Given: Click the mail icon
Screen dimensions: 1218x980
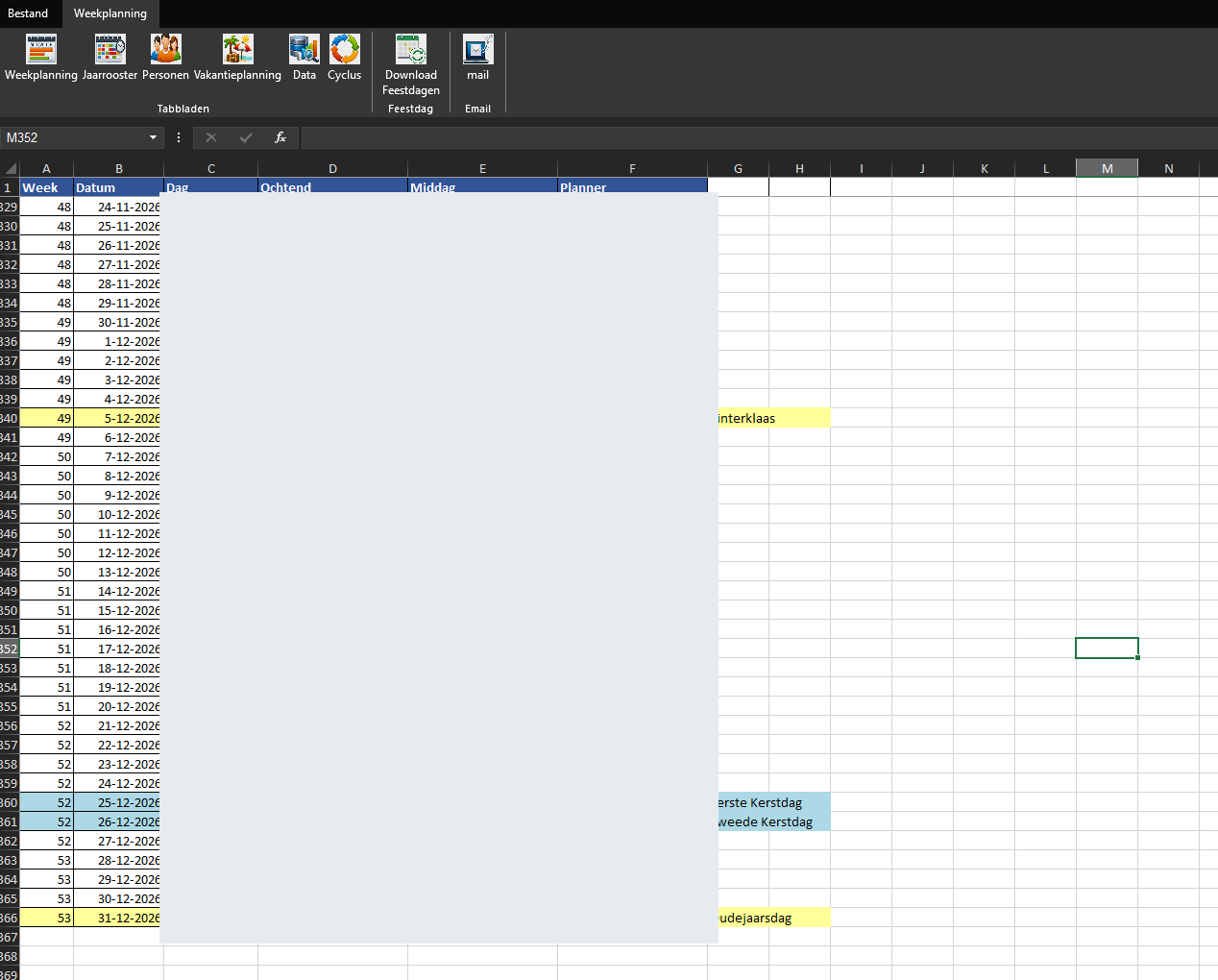Looking at the screenshot, I should coord(478,58).
